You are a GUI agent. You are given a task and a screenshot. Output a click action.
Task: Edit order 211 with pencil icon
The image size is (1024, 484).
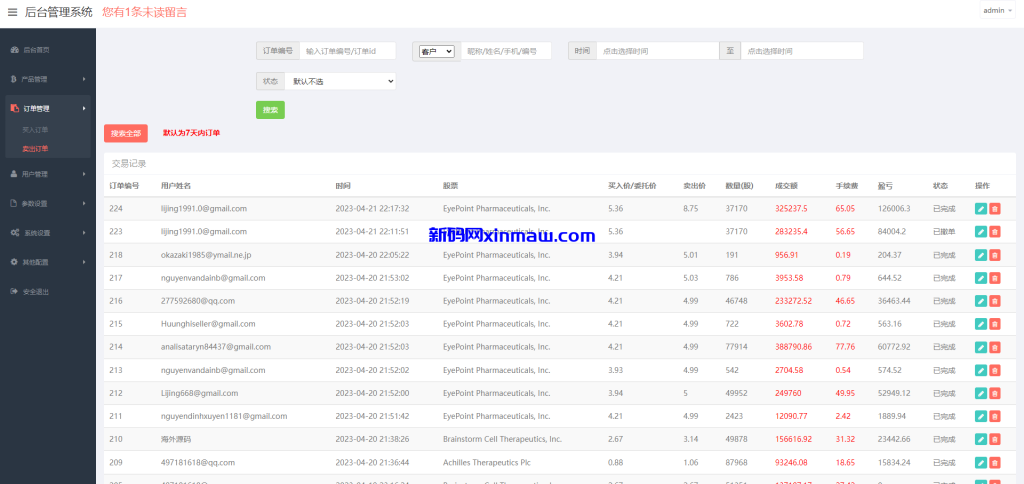click(980, 416)
